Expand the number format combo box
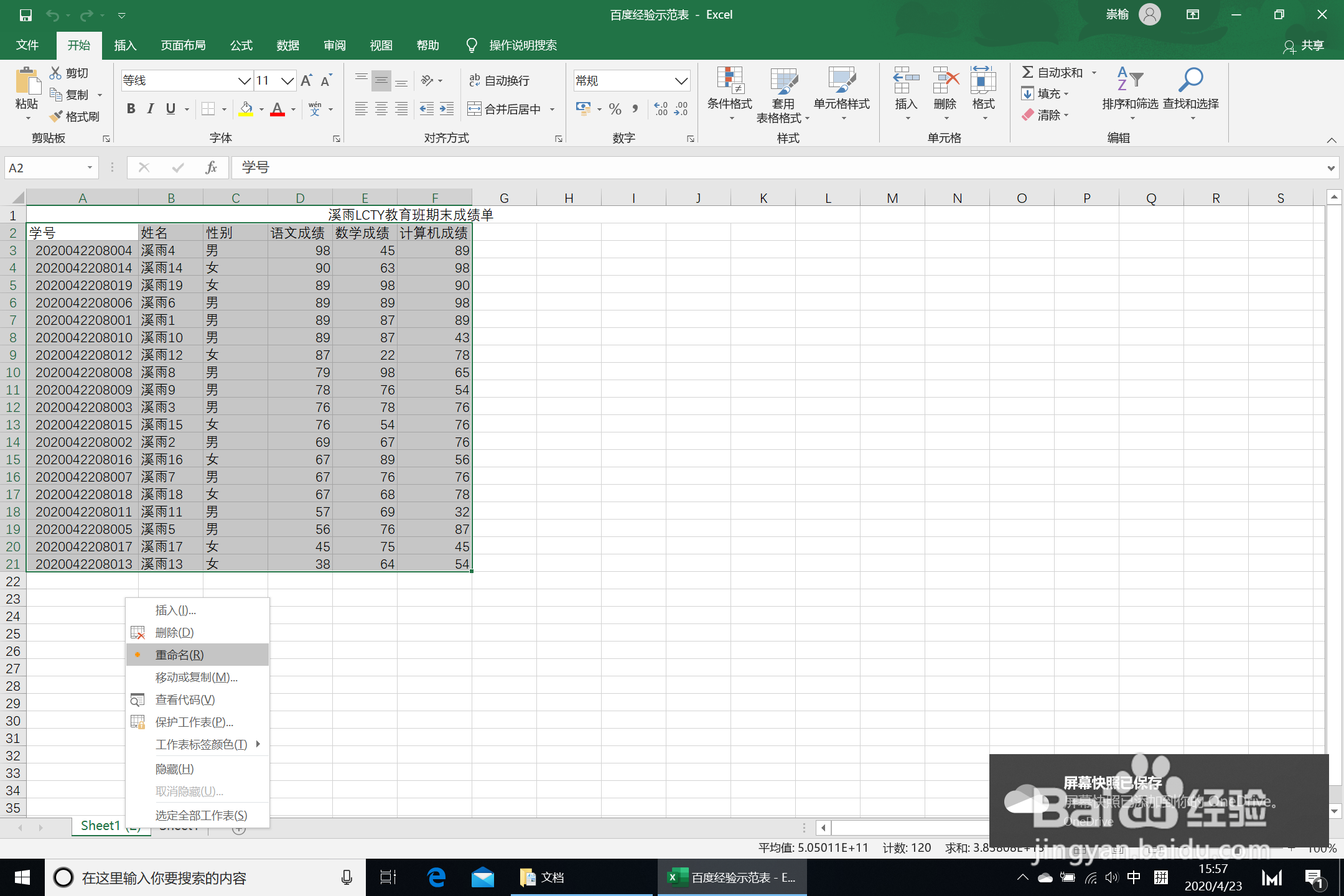Screen dimensions: 1344x896 (x=681, y=81)
